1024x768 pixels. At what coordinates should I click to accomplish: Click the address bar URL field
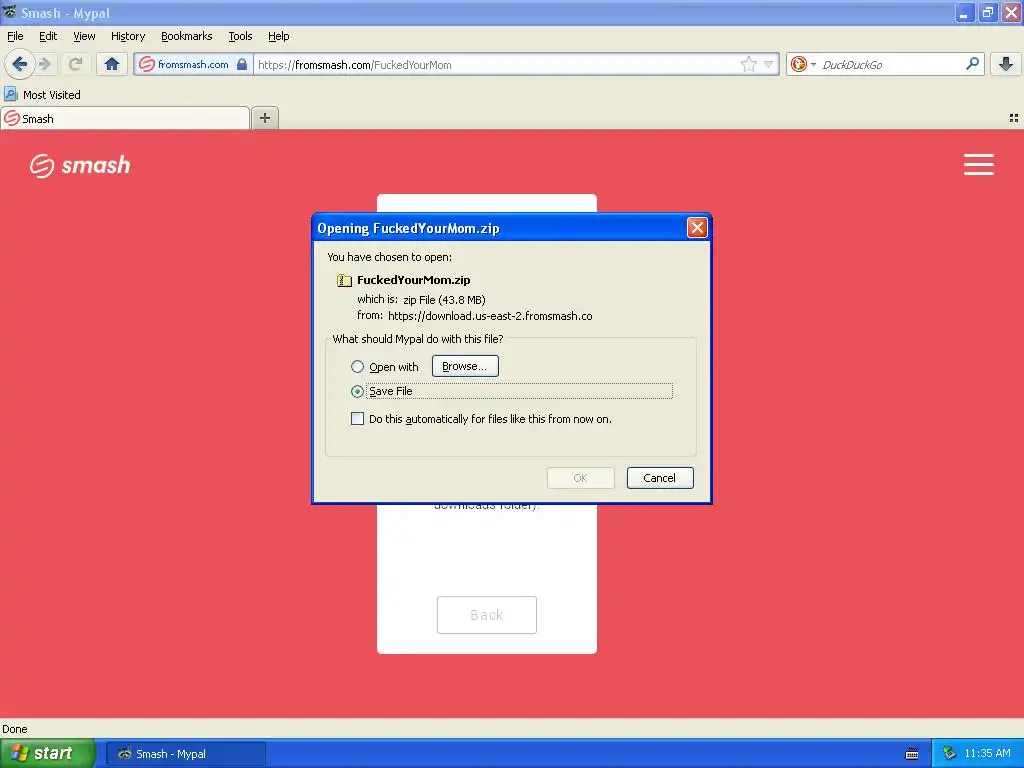496,64
